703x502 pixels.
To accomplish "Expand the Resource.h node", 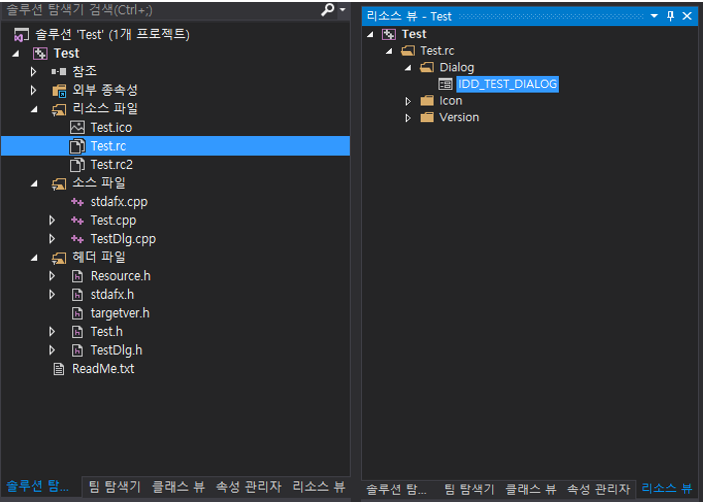I will click(52, 276).
